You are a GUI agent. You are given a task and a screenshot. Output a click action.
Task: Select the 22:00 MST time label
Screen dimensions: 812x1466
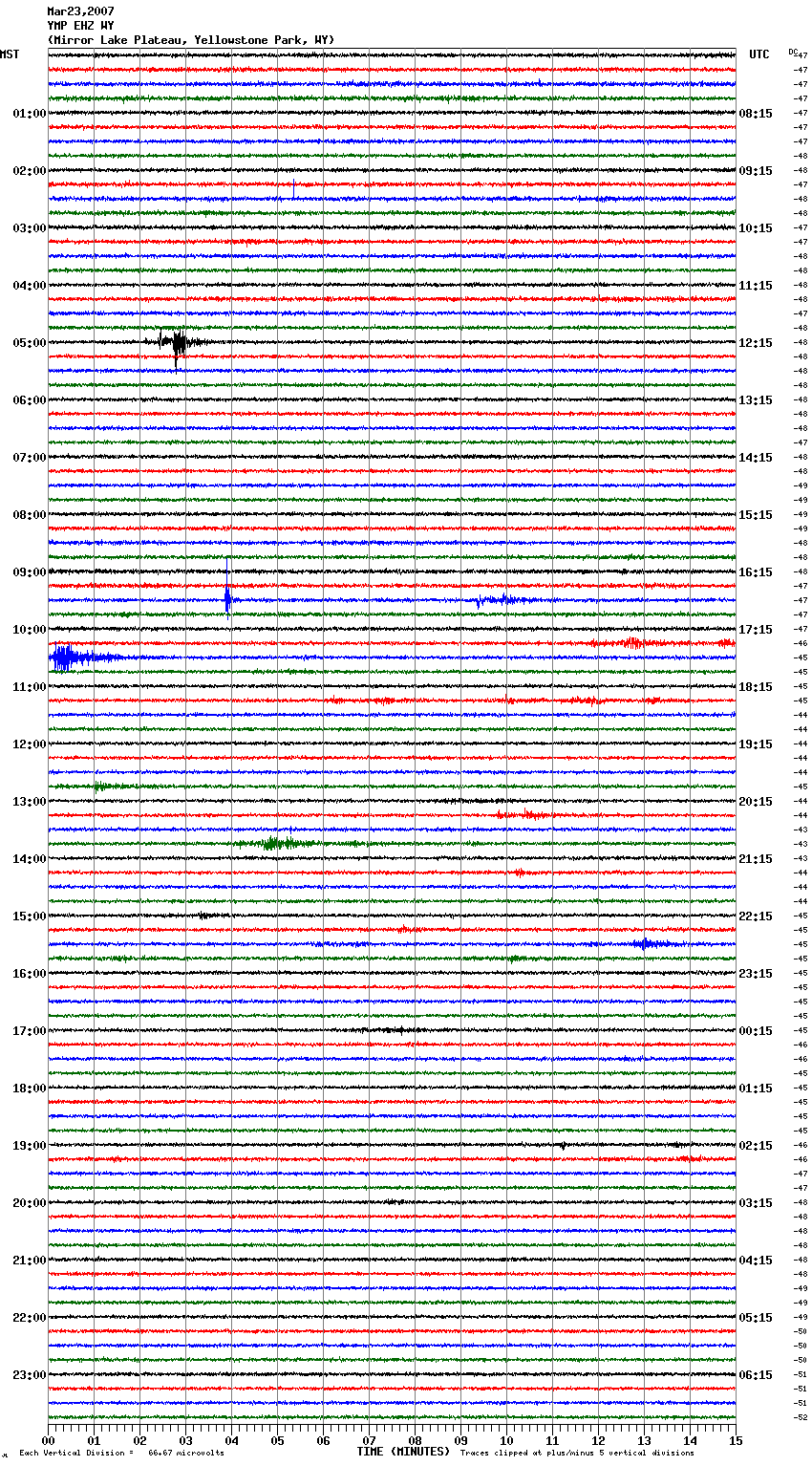click(x=29, y=1318)
